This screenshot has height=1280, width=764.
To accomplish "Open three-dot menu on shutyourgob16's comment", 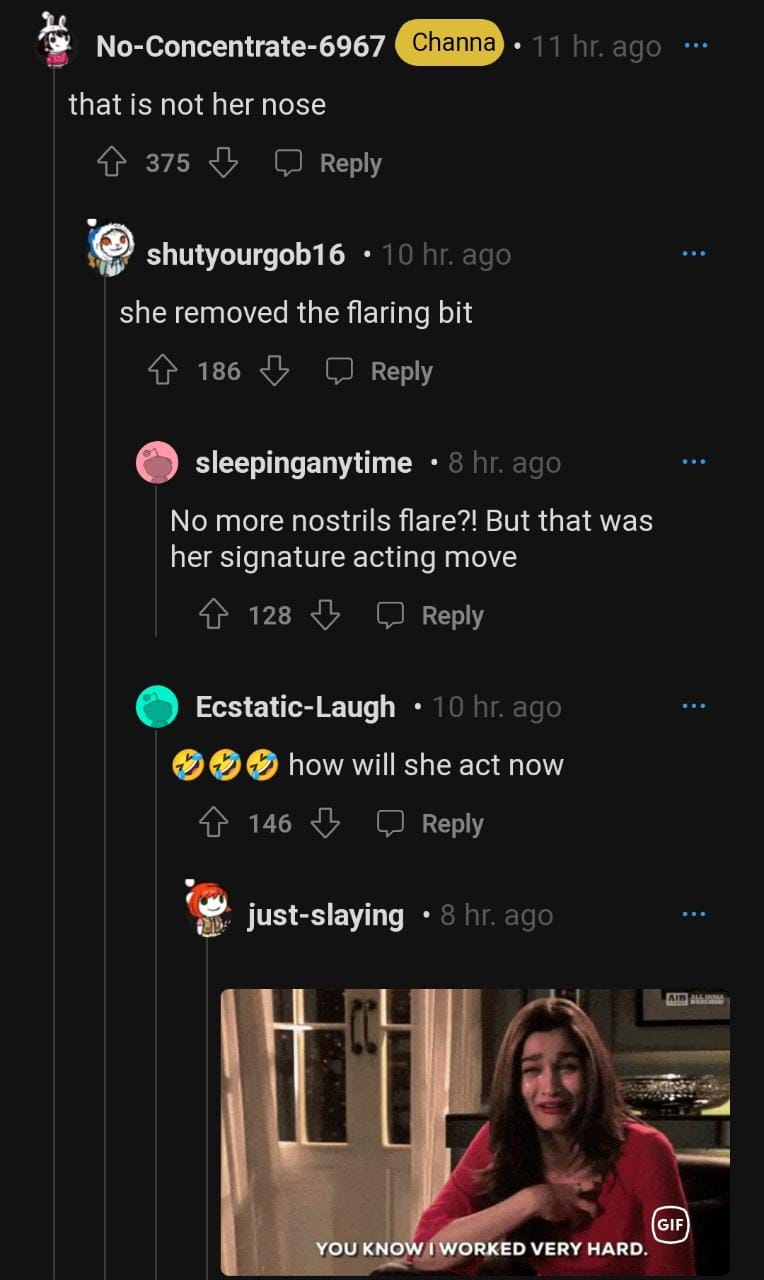I will point(693,254).
